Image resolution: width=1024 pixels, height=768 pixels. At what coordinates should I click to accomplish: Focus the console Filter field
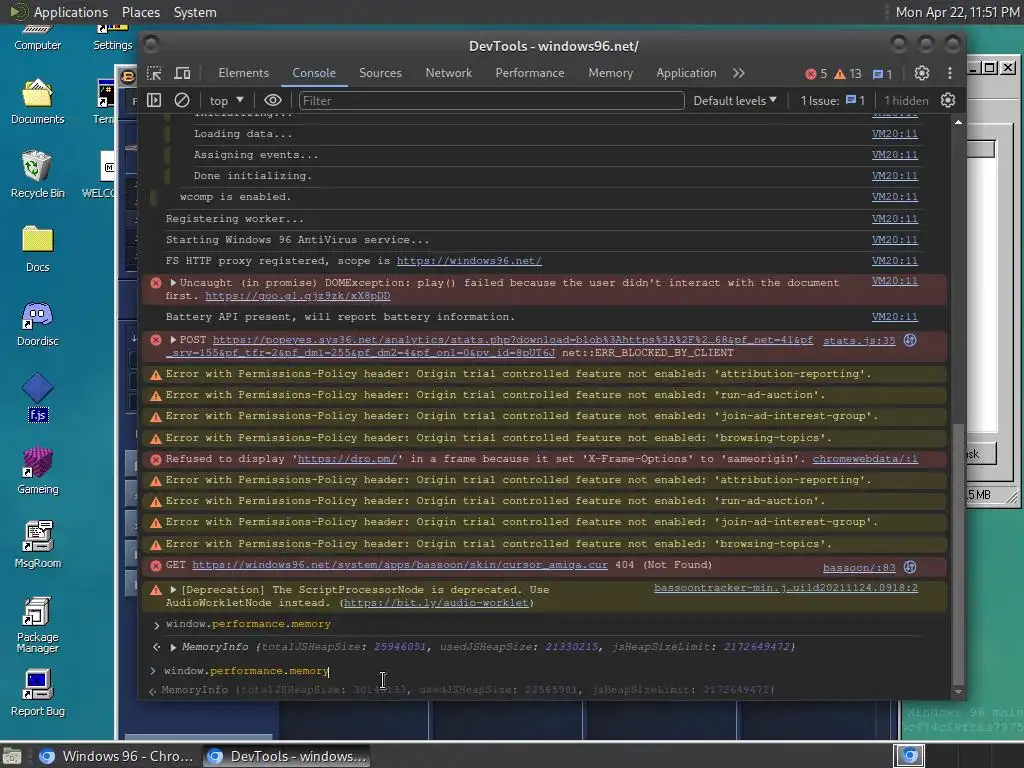coord(492,101)
